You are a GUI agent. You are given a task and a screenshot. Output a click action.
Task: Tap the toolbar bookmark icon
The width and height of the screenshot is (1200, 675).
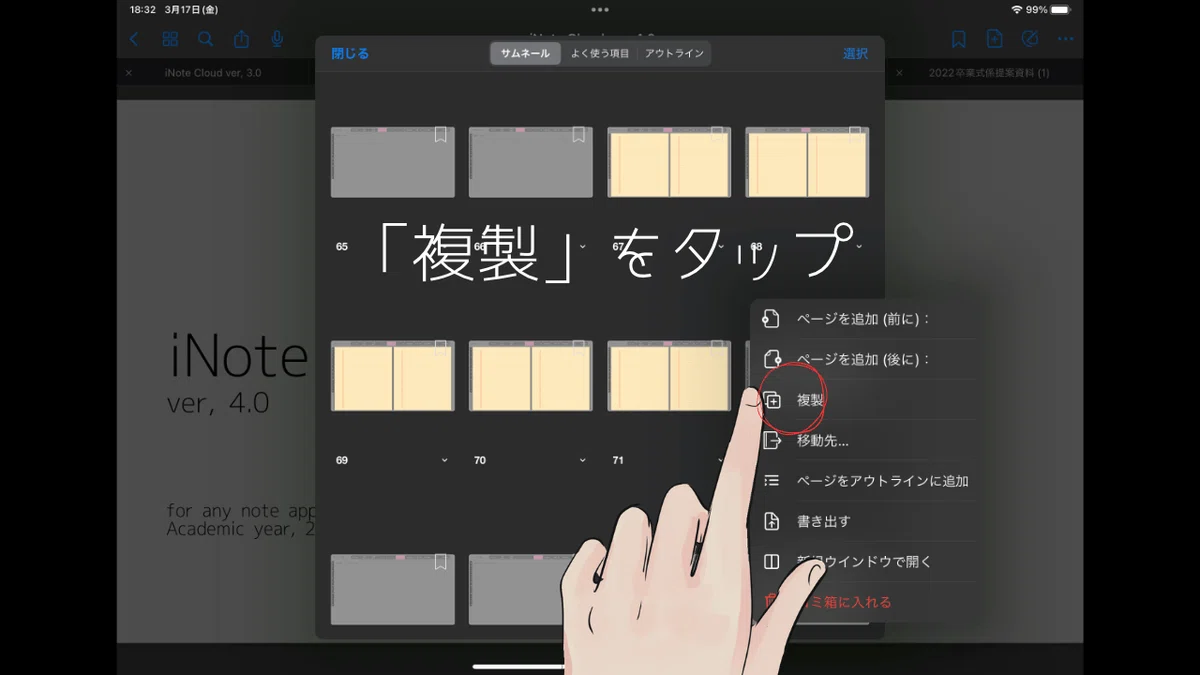[x=958, y=39]
